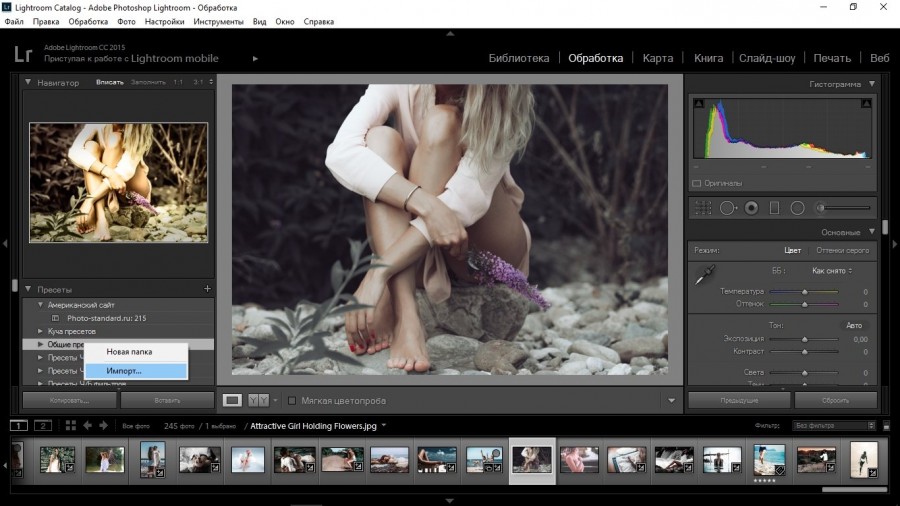The image size is (900, 506).
Task: Collapse the Основные panel
Action: tap(872, 232)
